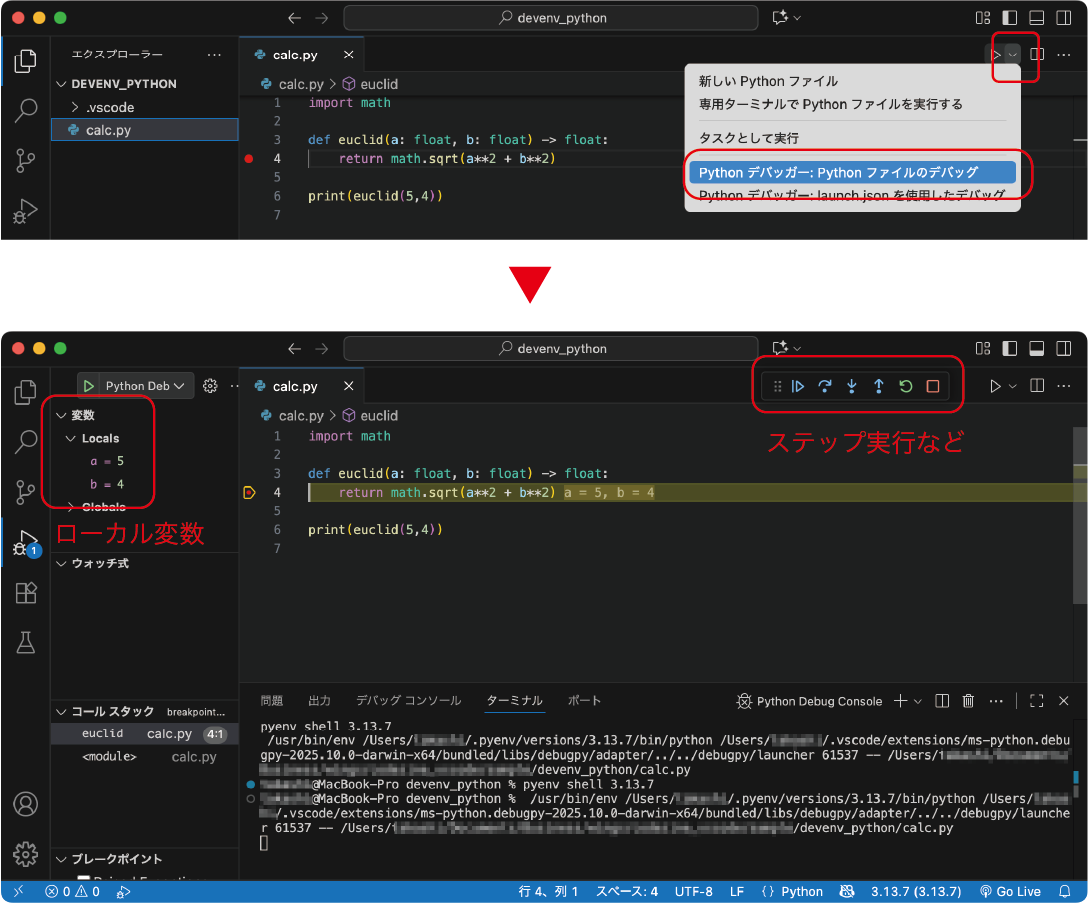The height and width of the screenshot is (903, 1088).
Task: Click the devenv_python search box at top
Action: (x=551, y=17)
